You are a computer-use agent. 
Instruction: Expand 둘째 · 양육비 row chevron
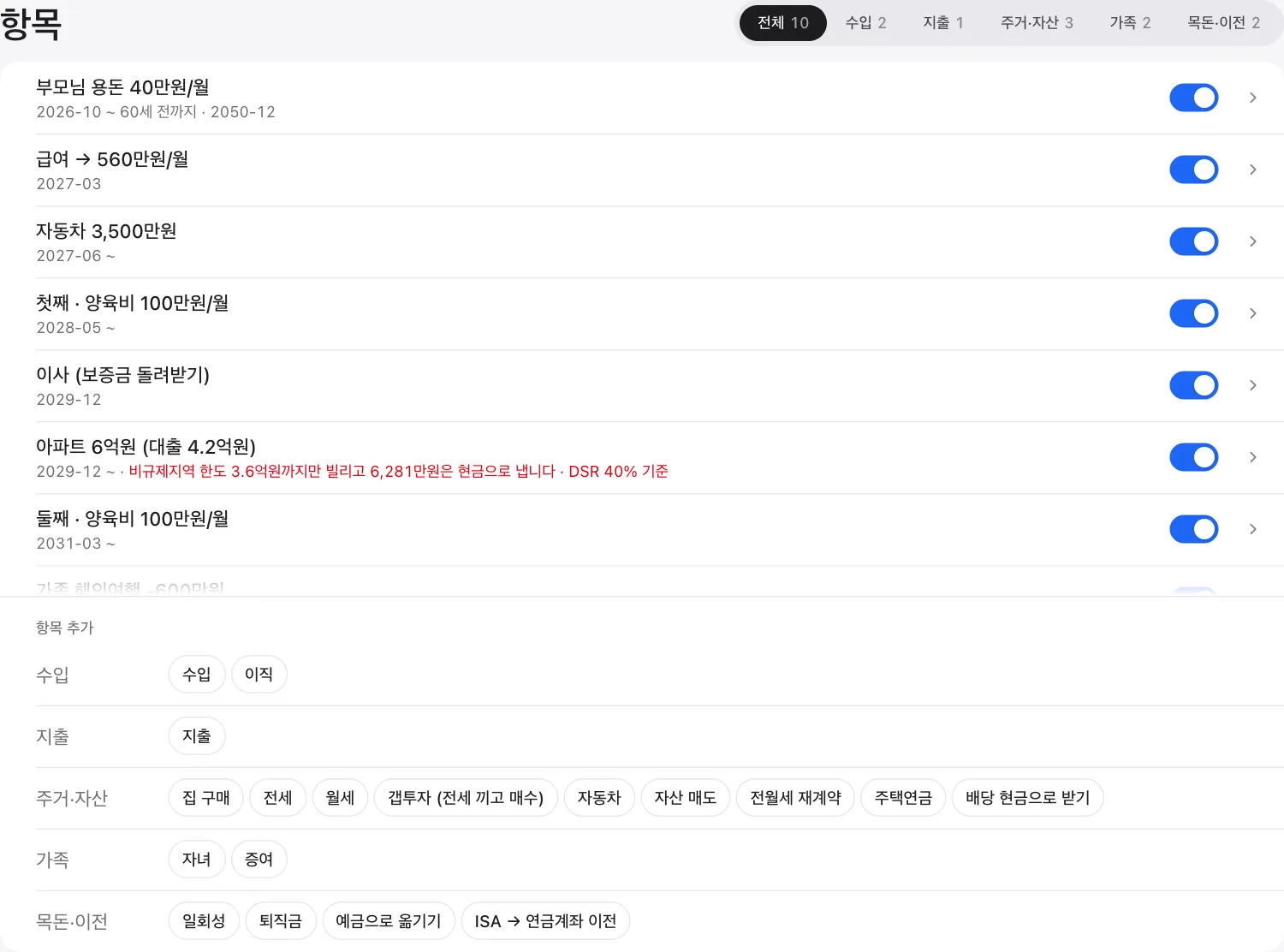point(1252,529)
